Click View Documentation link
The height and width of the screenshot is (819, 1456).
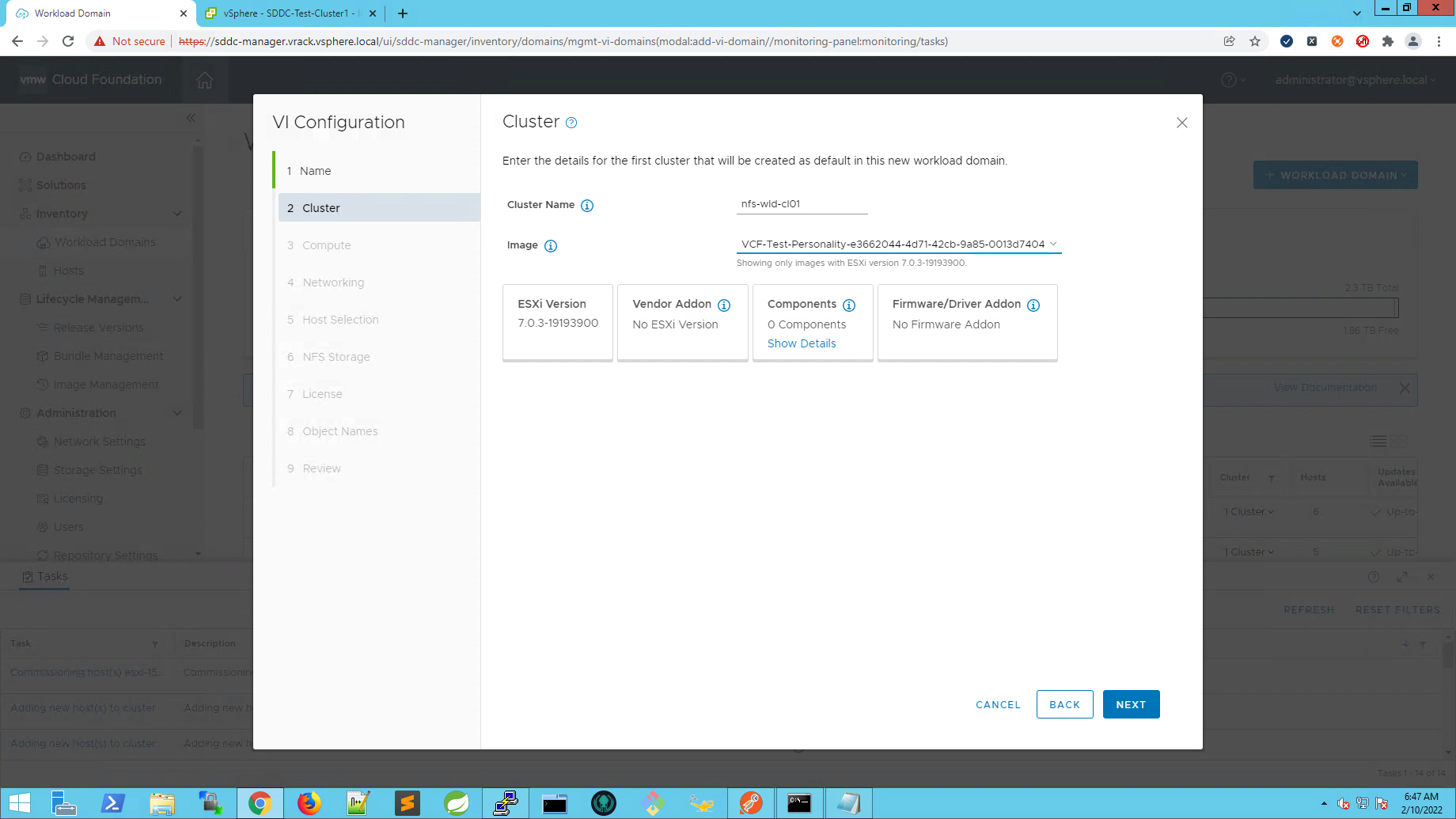point(1325,388)
